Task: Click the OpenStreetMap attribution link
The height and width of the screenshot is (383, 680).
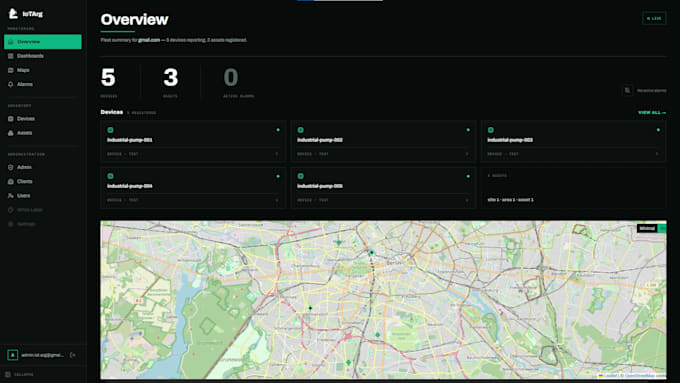Action: tap(640, 376)
